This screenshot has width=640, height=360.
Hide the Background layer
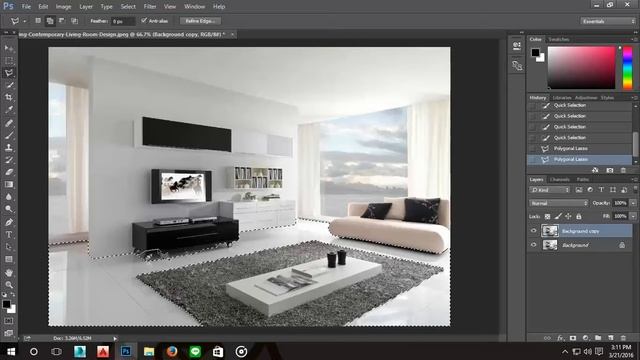[533, 245]
